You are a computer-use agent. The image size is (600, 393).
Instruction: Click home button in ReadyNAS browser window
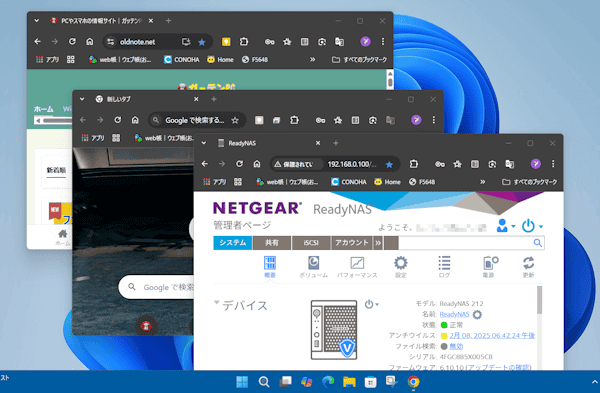(x=257, y=164)
